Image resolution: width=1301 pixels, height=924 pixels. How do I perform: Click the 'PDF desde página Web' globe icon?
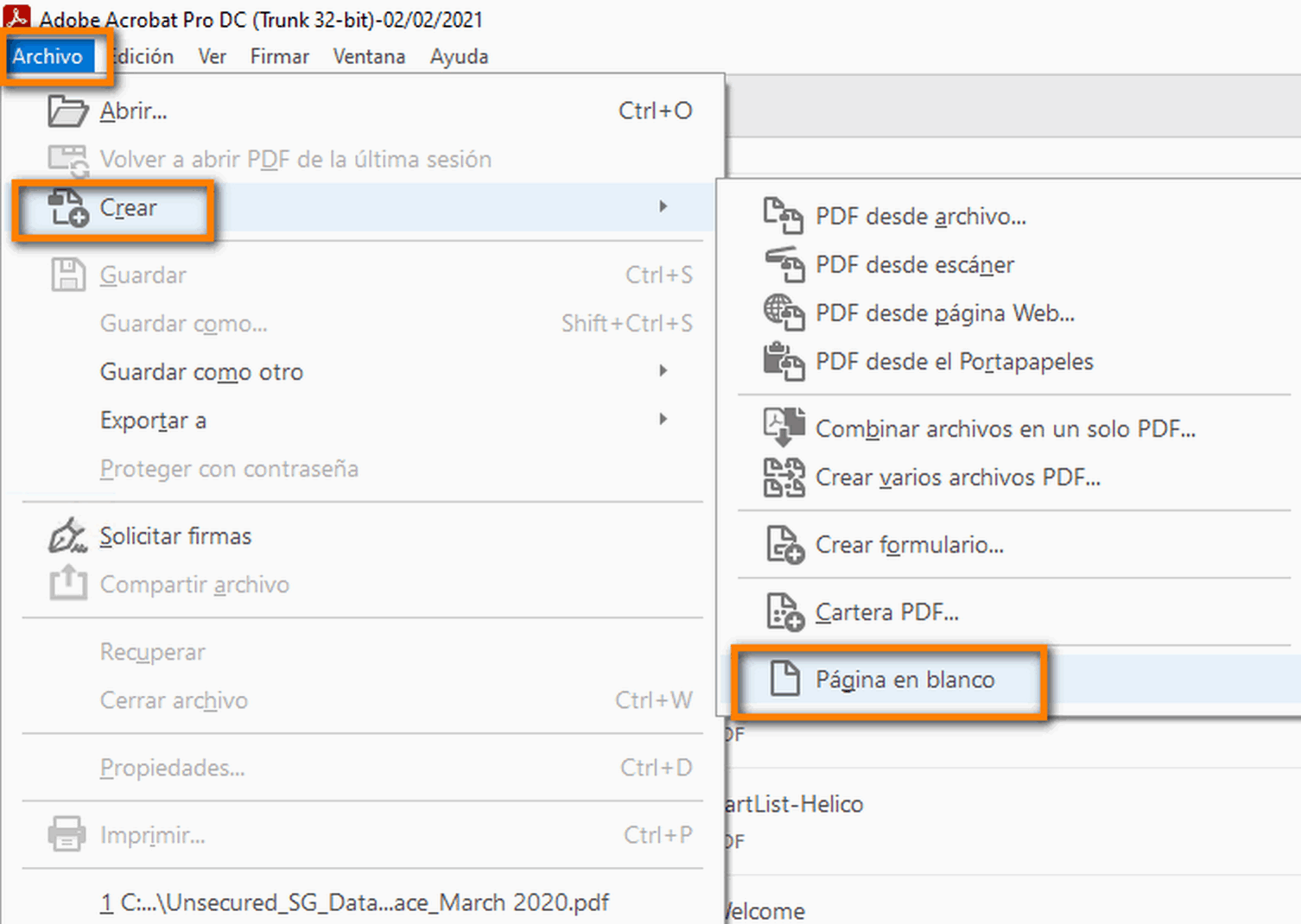click(783, 313)
